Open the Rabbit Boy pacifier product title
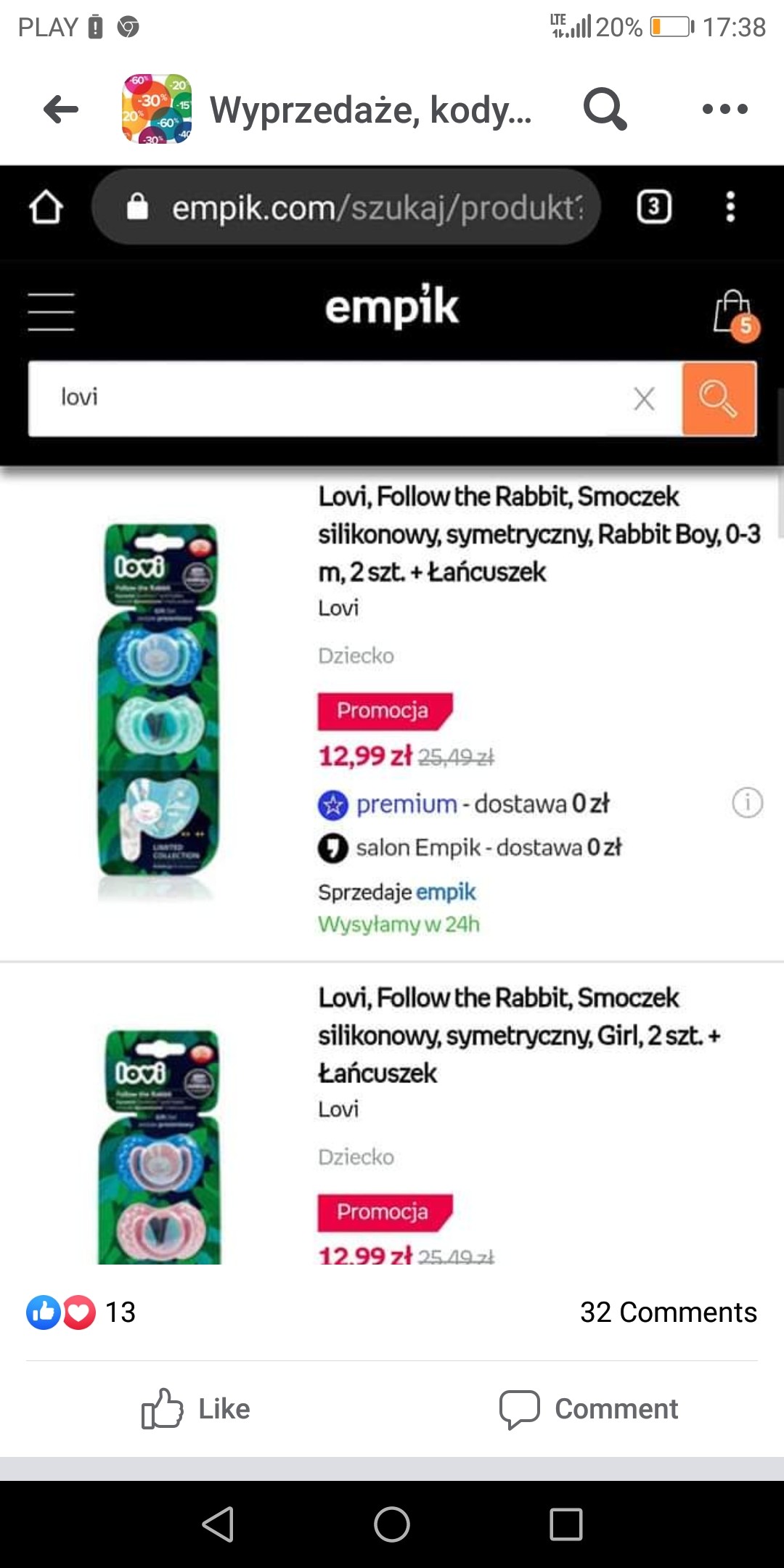784x1568 pixels. point(539,534)
